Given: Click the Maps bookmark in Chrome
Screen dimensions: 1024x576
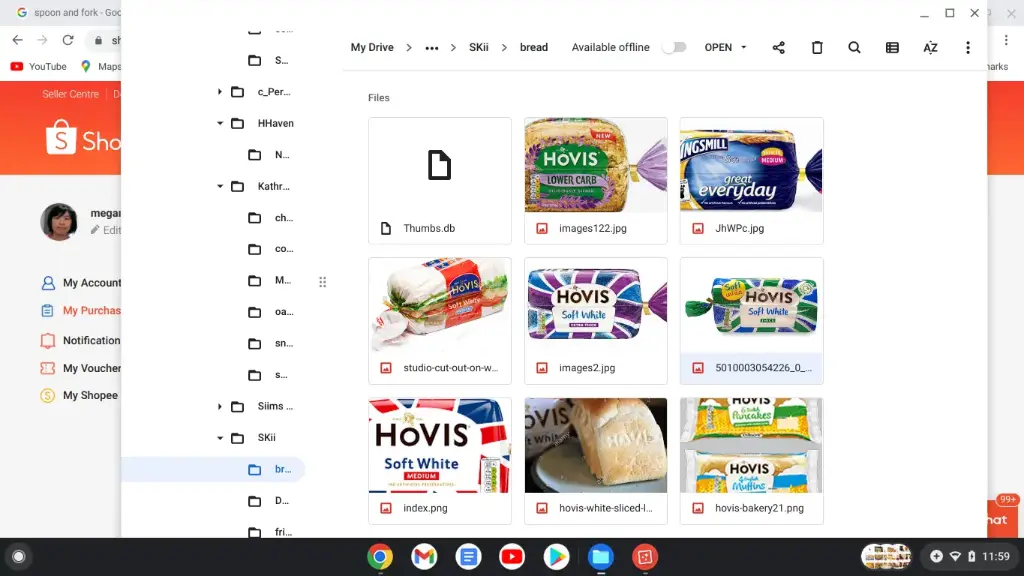Looking at the screenshot, I should tap(101, 67).
